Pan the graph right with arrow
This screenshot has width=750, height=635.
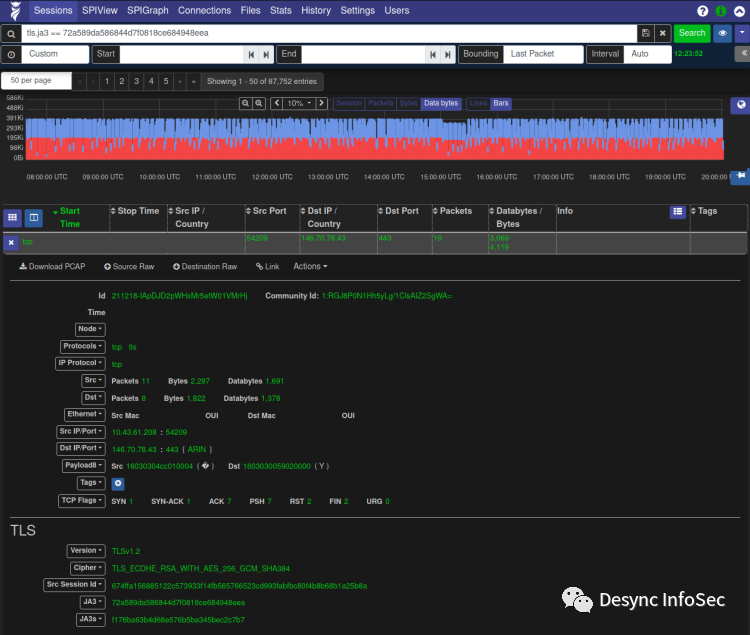(x=321, y=103)
